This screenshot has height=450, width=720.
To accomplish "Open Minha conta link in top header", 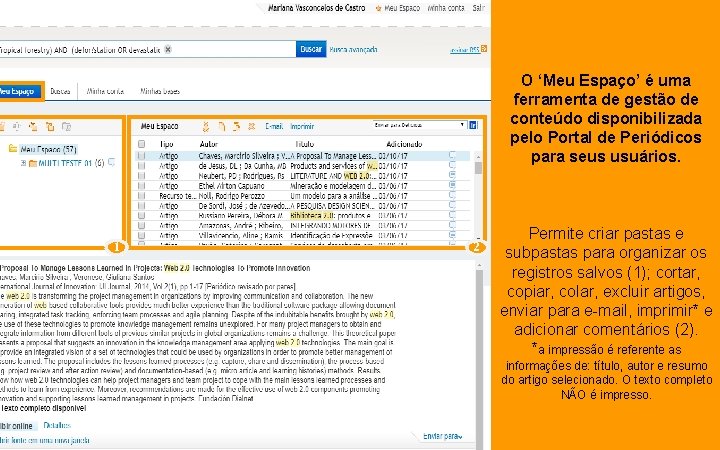I will pyautogui.click(x=445, y=8).
